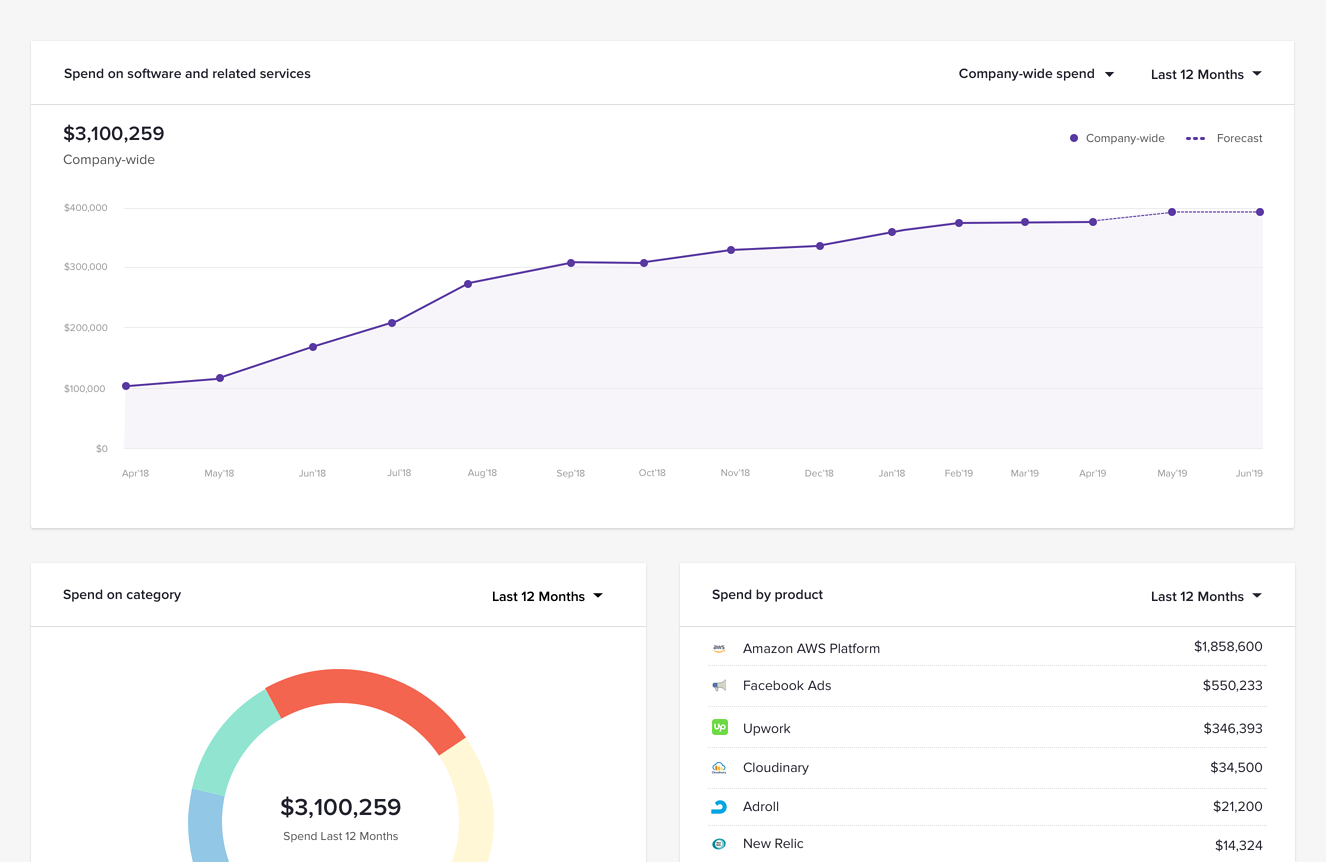Click the Aug'18 data point on chart

pos(468,284)
